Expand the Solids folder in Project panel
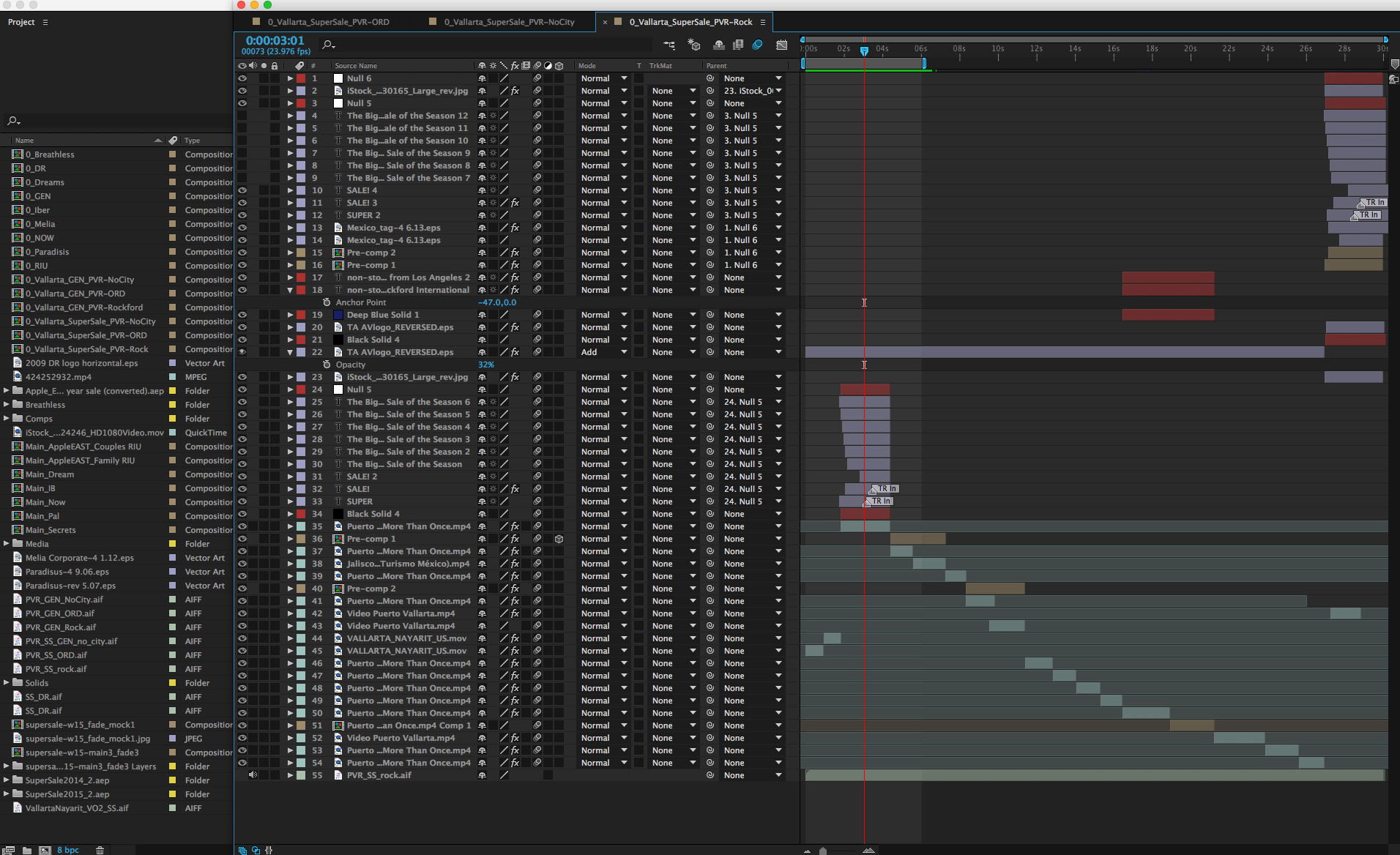The height and width of the screenshot is (855, 1400). [x=7, y=682]
